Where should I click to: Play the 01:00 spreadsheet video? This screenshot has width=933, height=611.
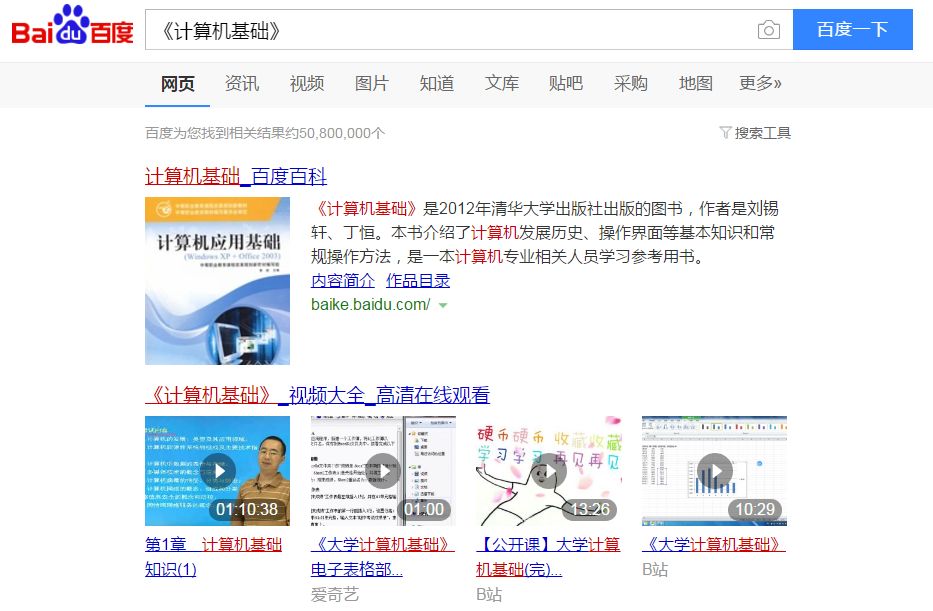(383, 471)
